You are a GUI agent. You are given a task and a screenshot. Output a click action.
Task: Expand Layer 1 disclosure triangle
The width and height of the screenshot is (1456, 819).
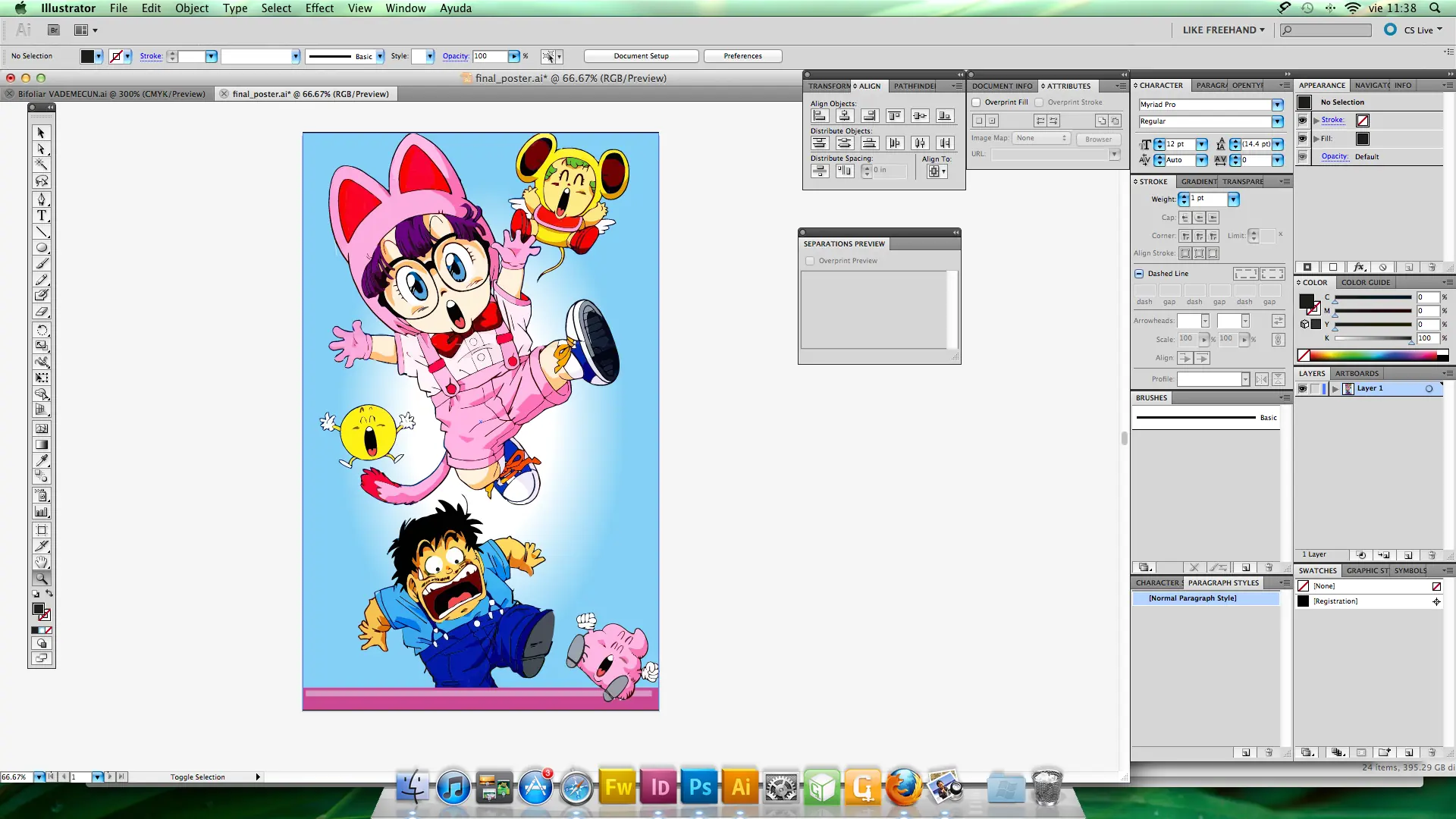point(1335,389)
